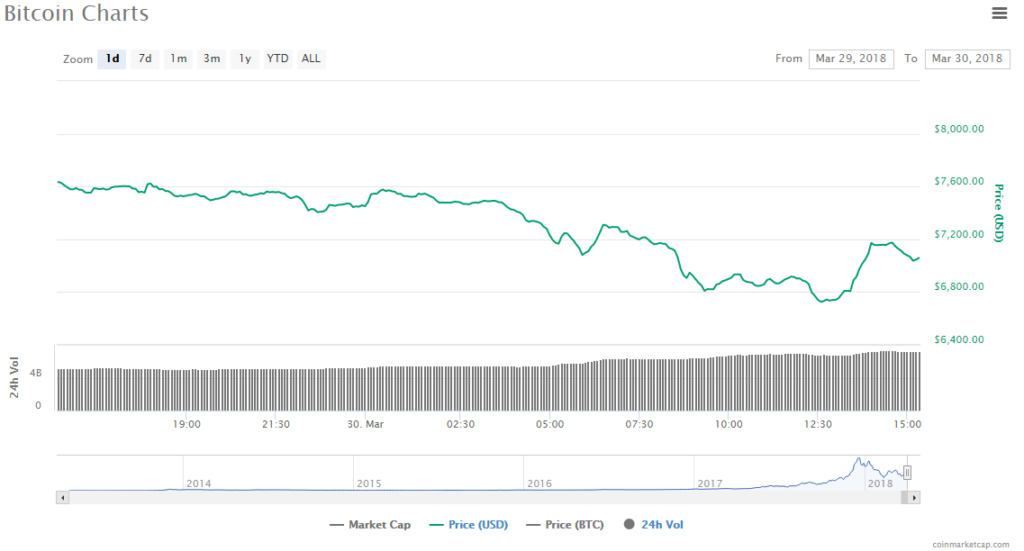Show ALL time price history
1024x551 pixels.
click(311, 59)
